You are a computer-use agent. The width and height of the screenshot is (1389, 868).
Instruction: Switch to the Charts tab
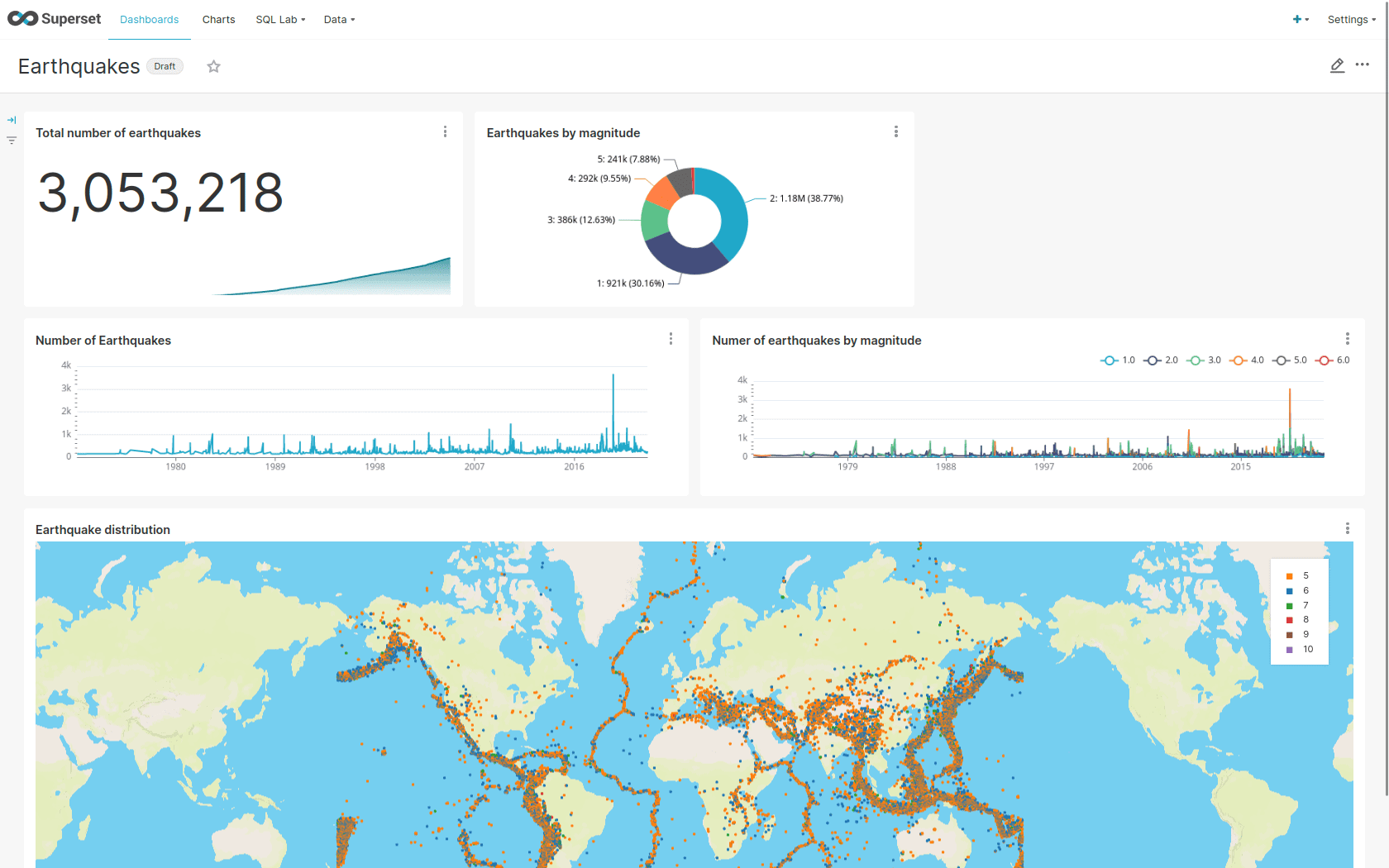(218, 19)
